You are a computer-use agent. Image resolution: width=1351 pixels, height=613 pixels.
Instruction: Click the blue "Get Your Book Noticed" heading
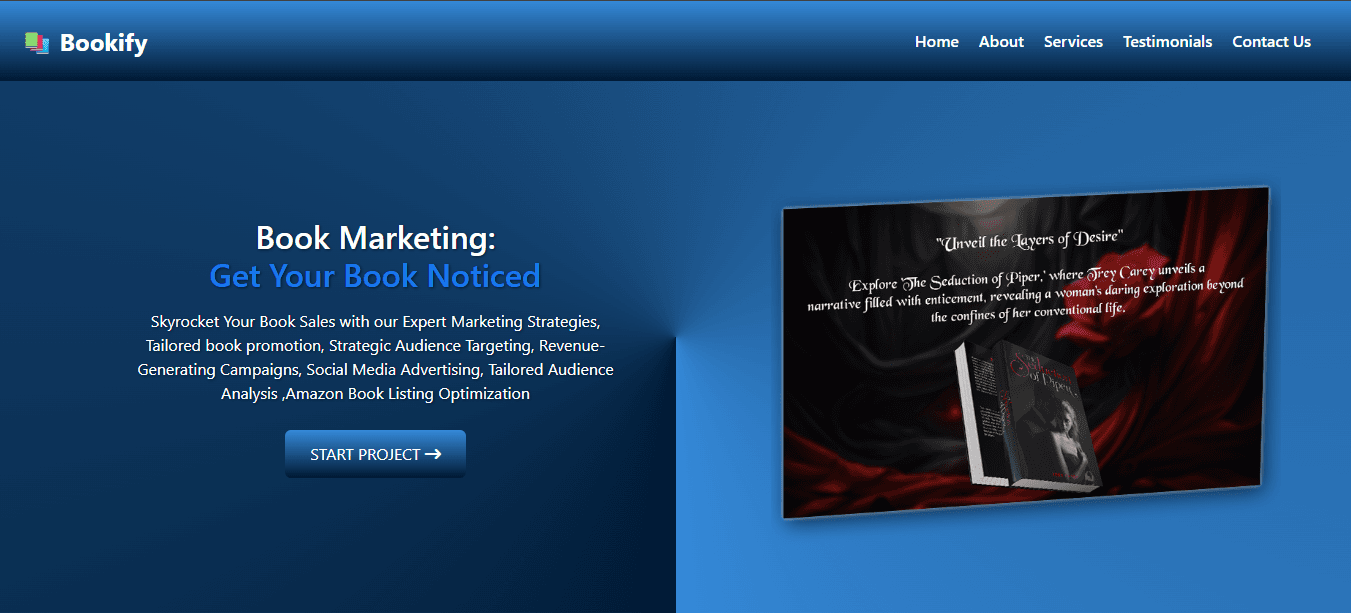[375, 276]
